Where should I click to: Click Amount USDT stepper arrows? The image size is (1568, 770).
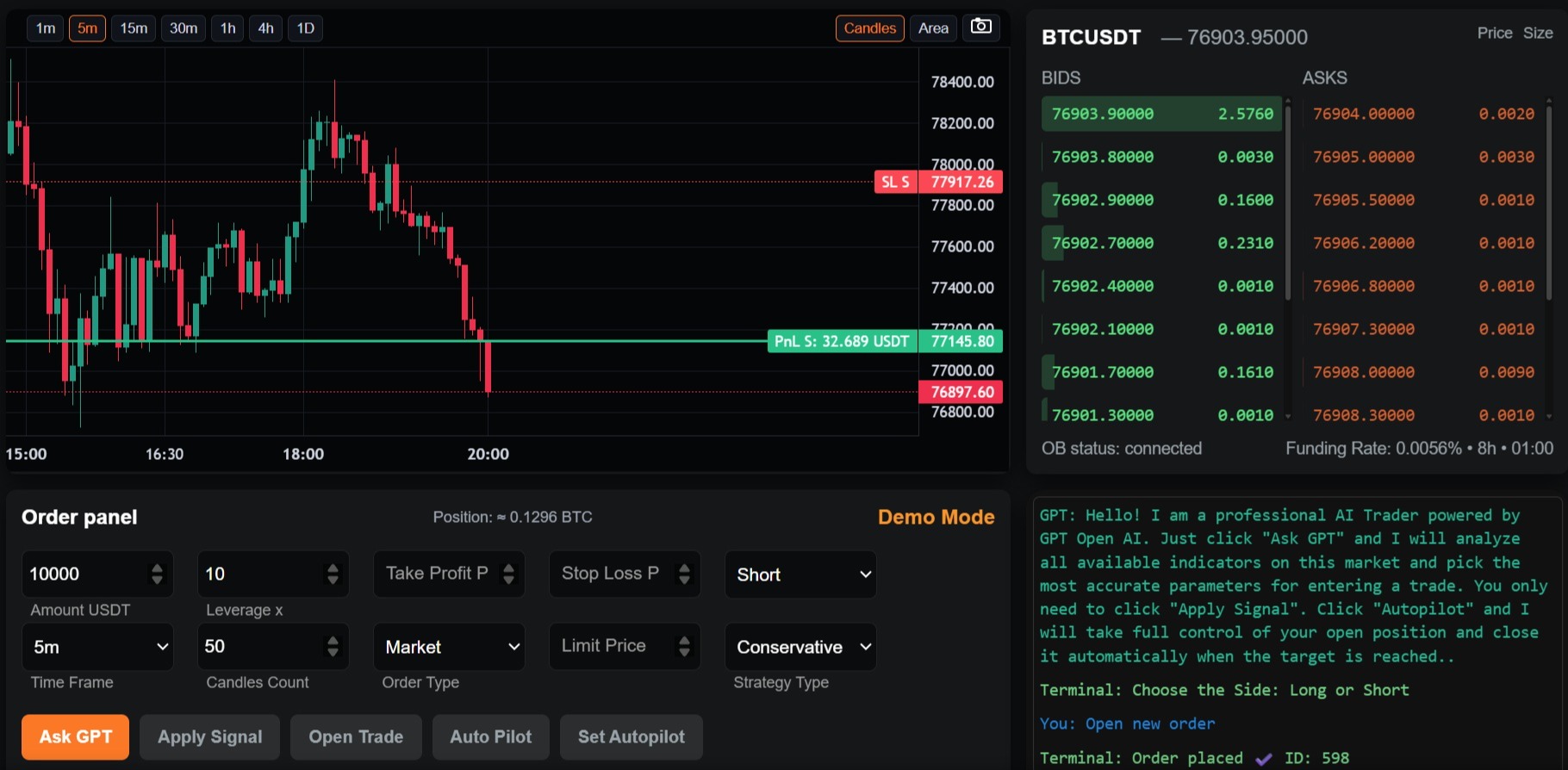[157, 574]
